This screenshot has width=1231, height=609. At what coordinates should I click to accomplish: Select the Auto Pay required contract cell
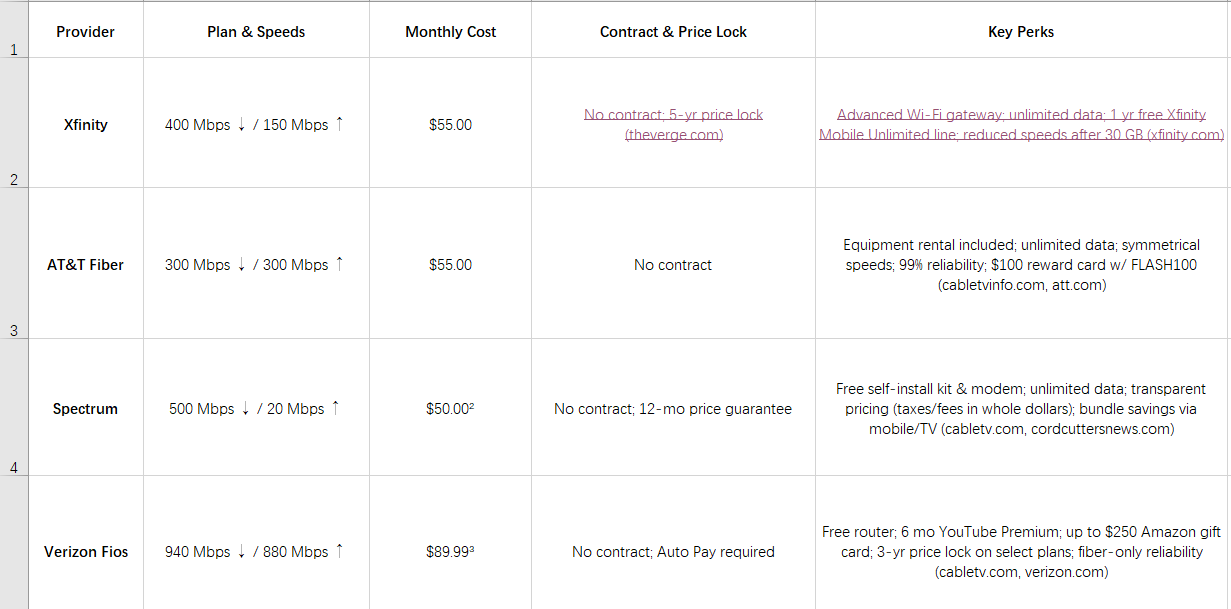[x=673, y=543]
